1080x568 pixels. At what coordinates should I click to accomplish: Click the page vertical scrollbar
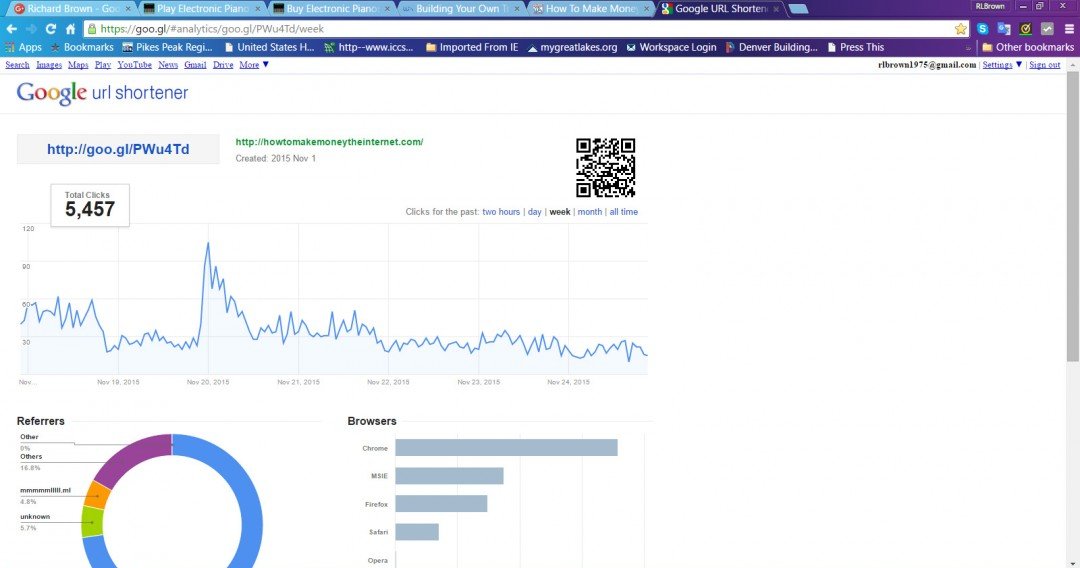[x=1073, y=215]
